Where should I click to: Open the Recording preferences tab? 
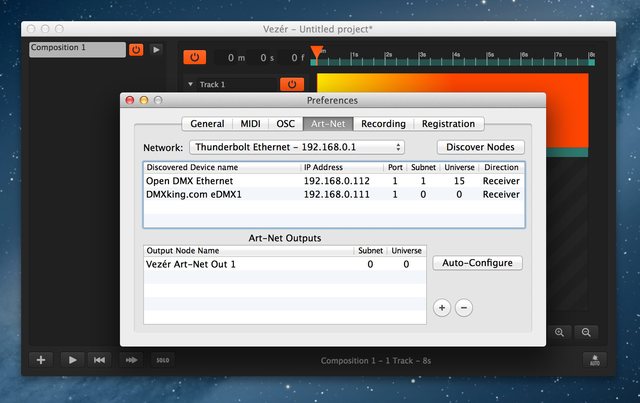(x=383, y=124)
